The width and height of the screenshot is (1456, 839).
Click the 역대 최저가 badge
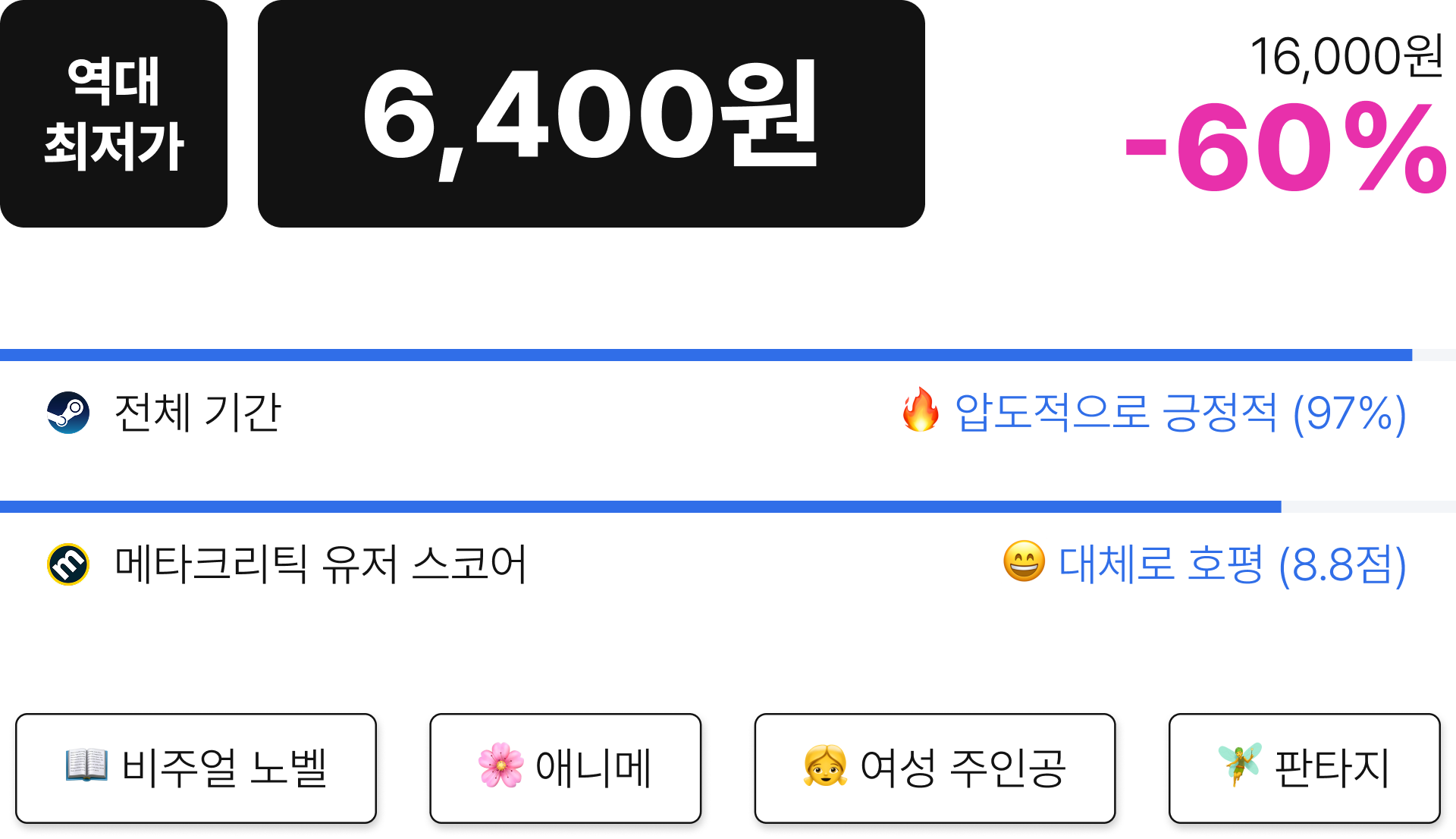114,114
